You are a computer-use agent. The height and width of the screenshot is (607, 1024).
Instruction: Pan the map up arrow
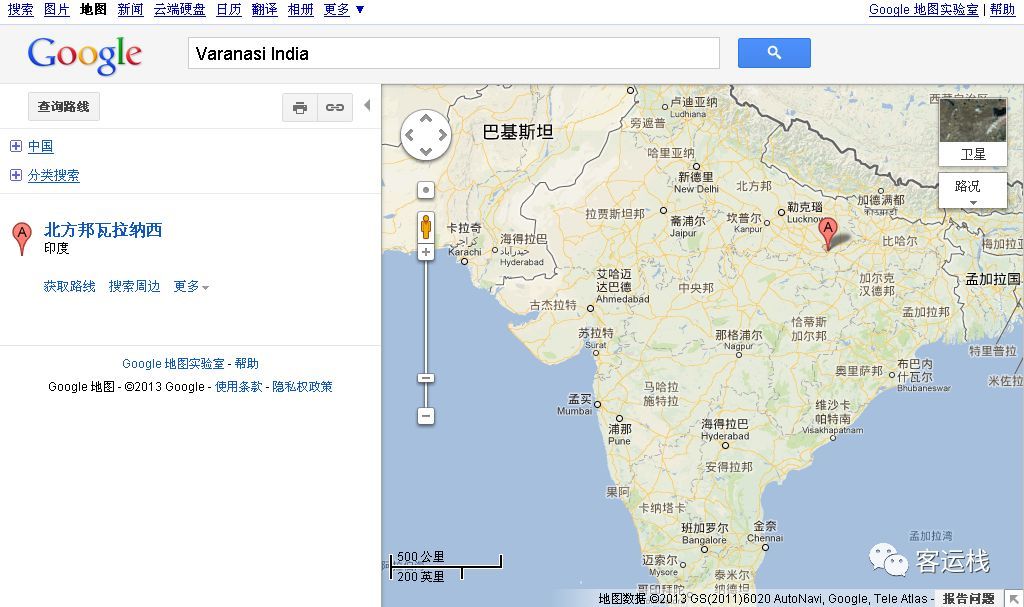click(x=426, y=118)
